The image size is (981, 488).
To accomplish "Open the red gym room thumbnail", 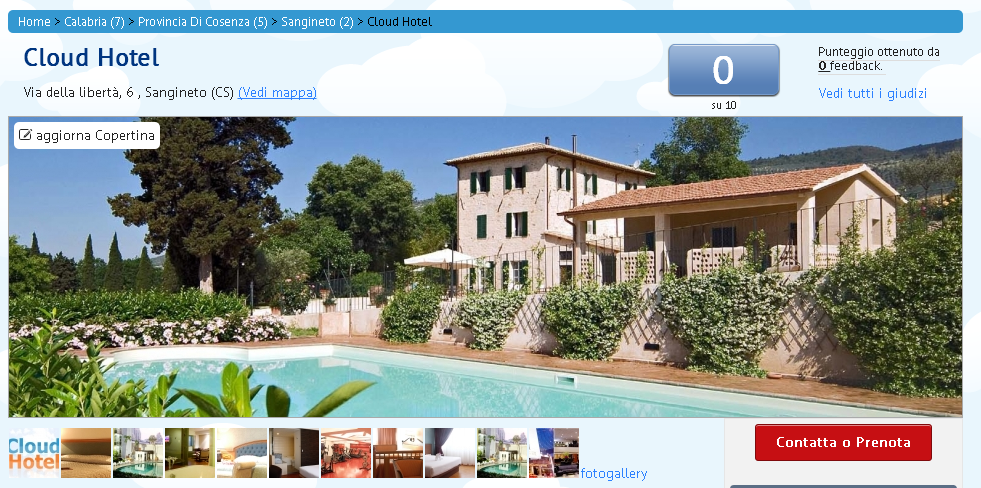I will pos(346,453).
